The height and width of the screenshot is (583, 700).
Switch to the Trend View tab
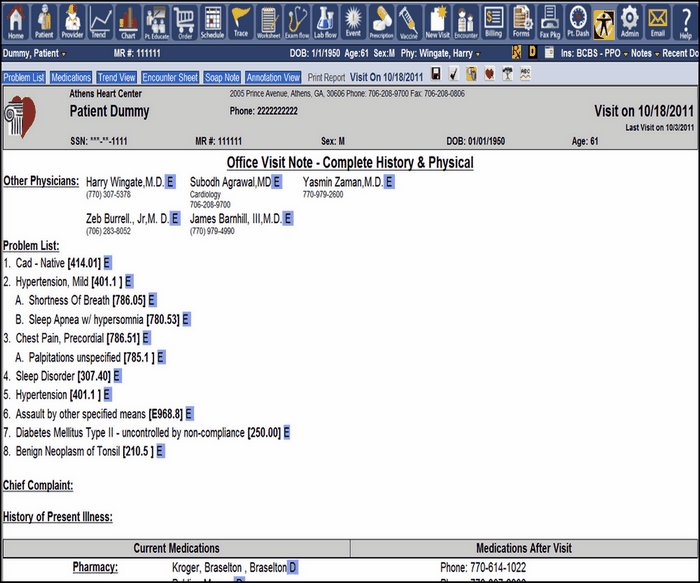[x=117, y=77]
